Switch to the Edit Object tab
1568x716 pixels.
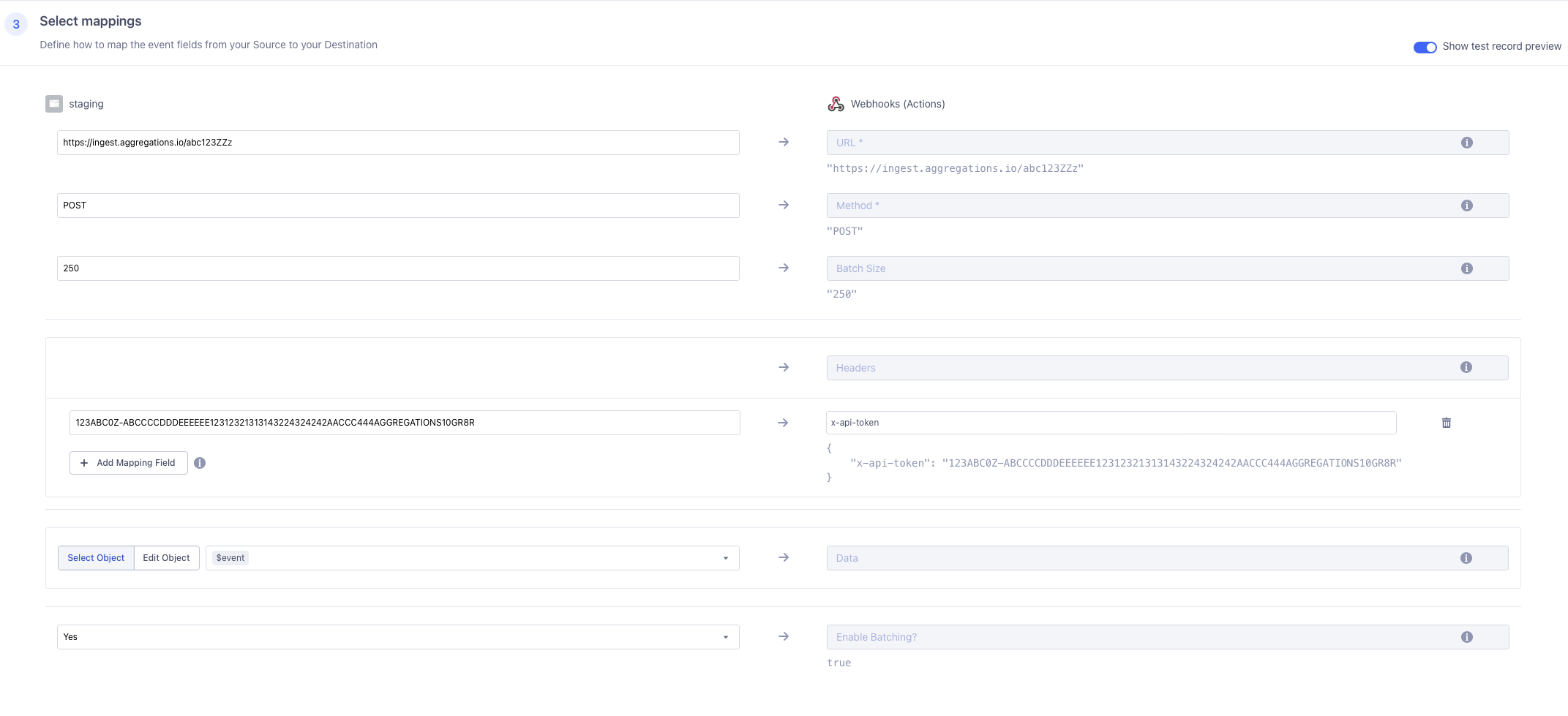[166, 558]
